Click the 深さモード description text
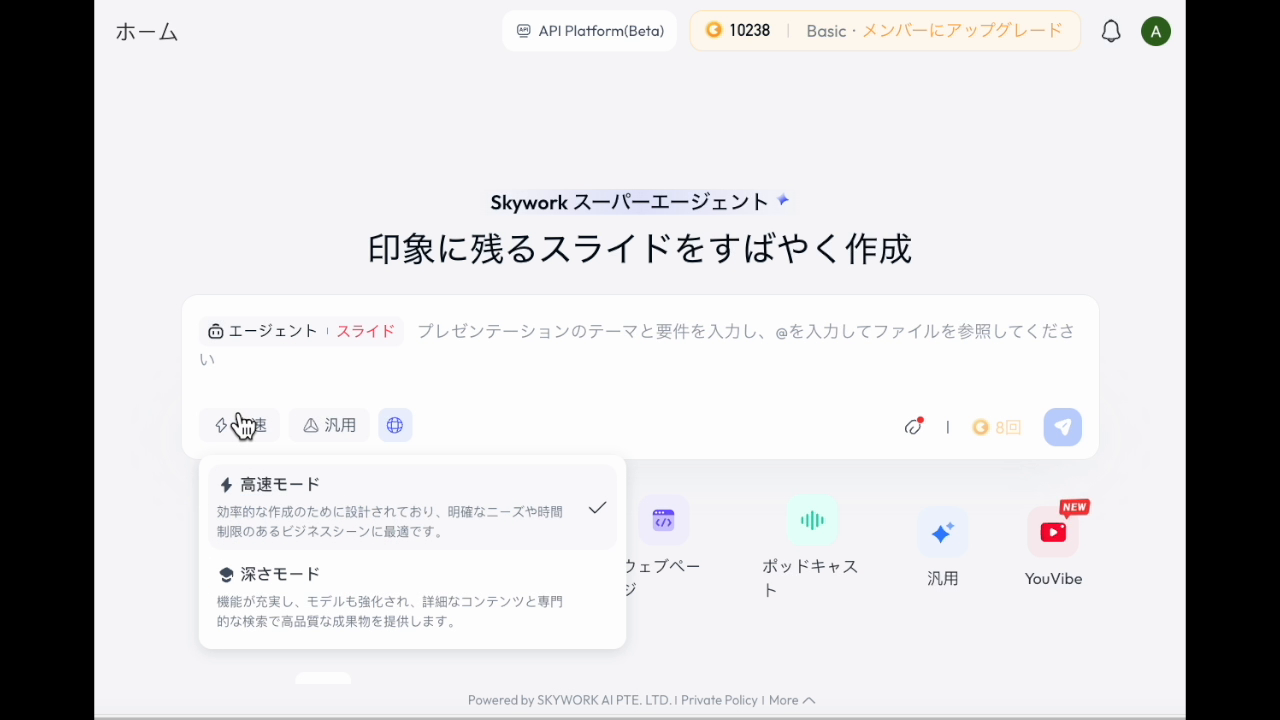Image resolution: width=1280 pixels, height=720 pixels. [390, 611]
